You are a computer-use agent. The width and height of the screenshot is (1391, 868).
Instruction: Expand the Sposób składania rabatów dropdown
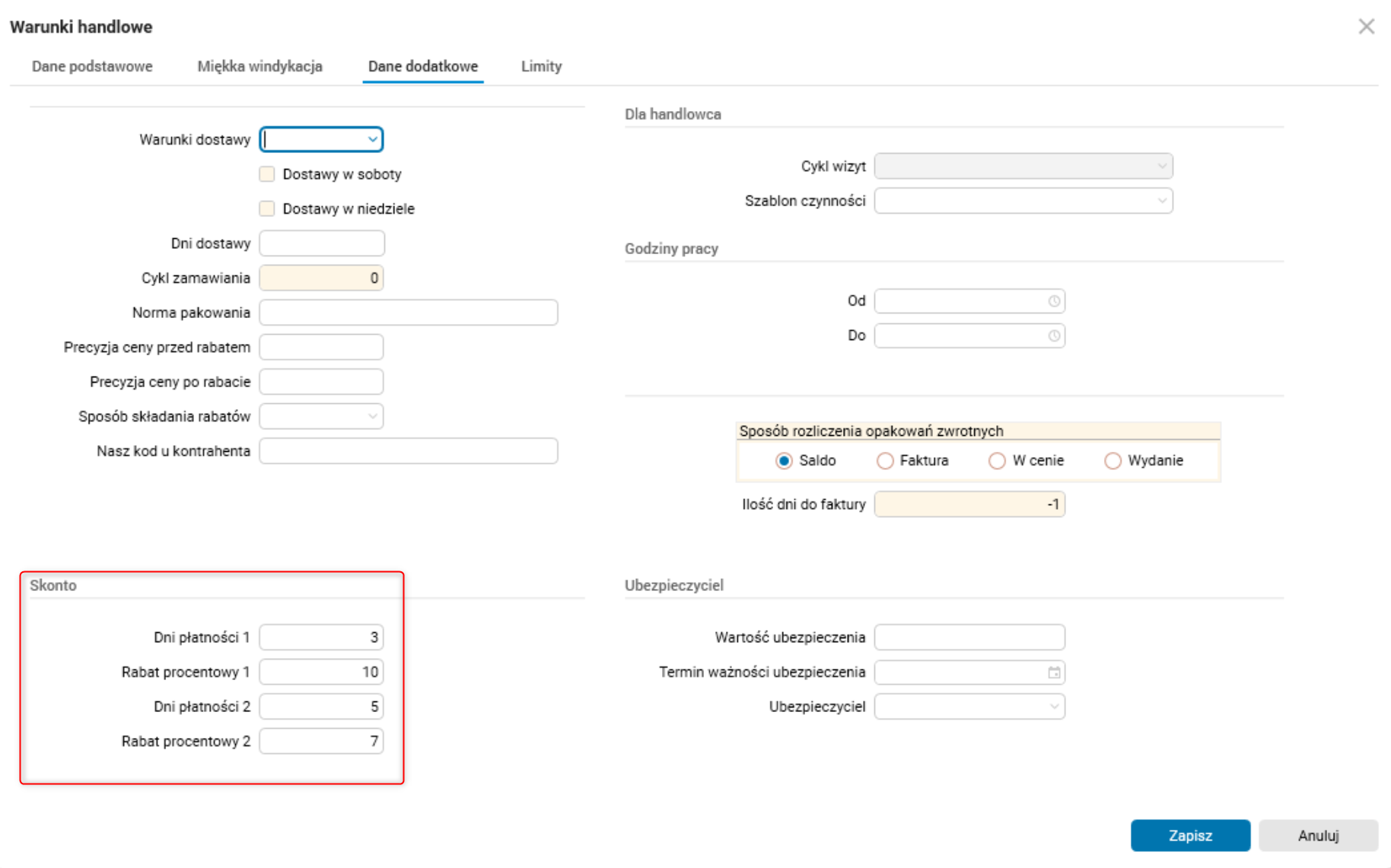pos(372,416)
